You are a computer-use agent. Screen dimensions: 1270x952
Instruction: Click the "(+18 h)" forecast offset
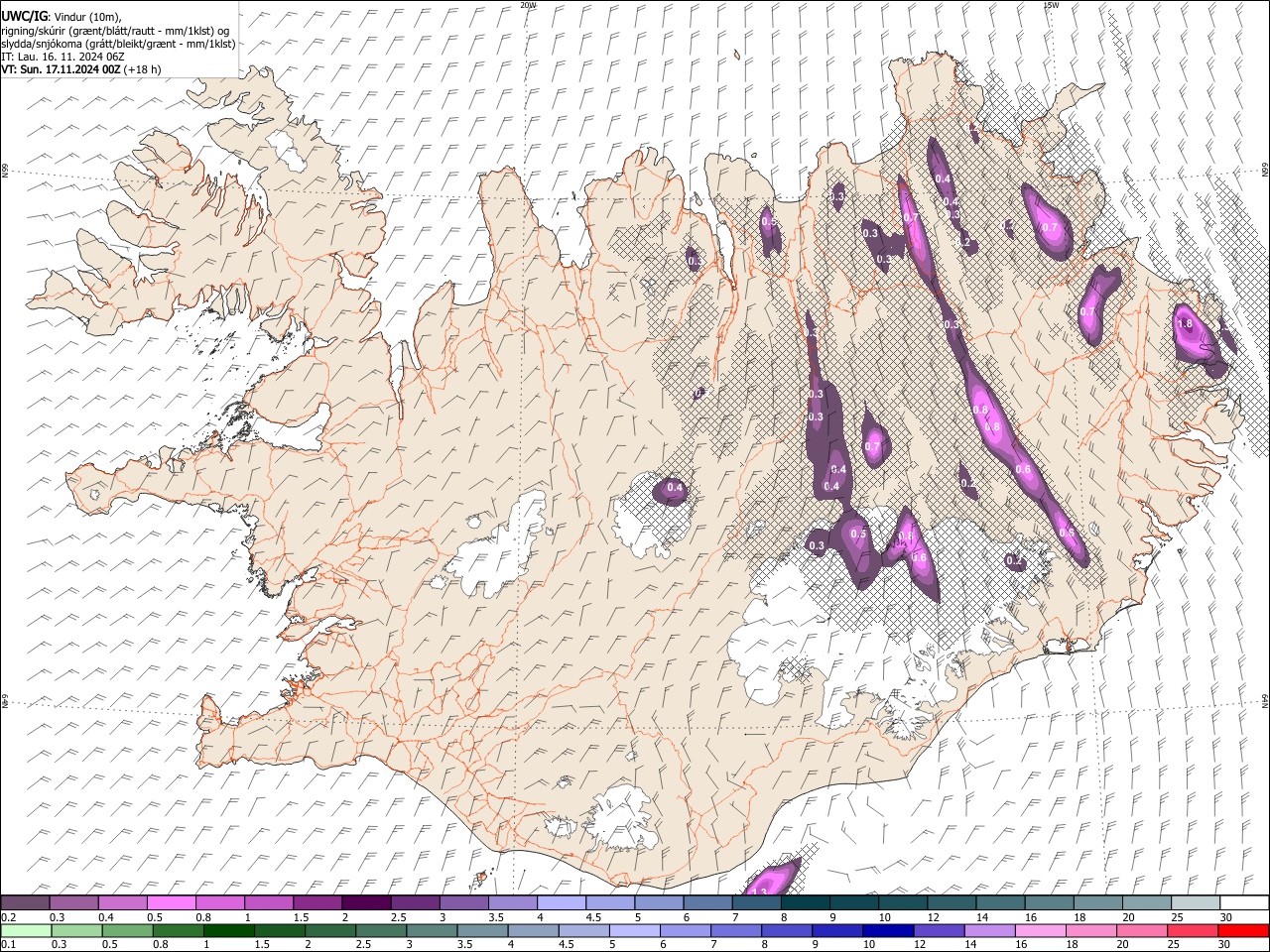coord(142,69)
